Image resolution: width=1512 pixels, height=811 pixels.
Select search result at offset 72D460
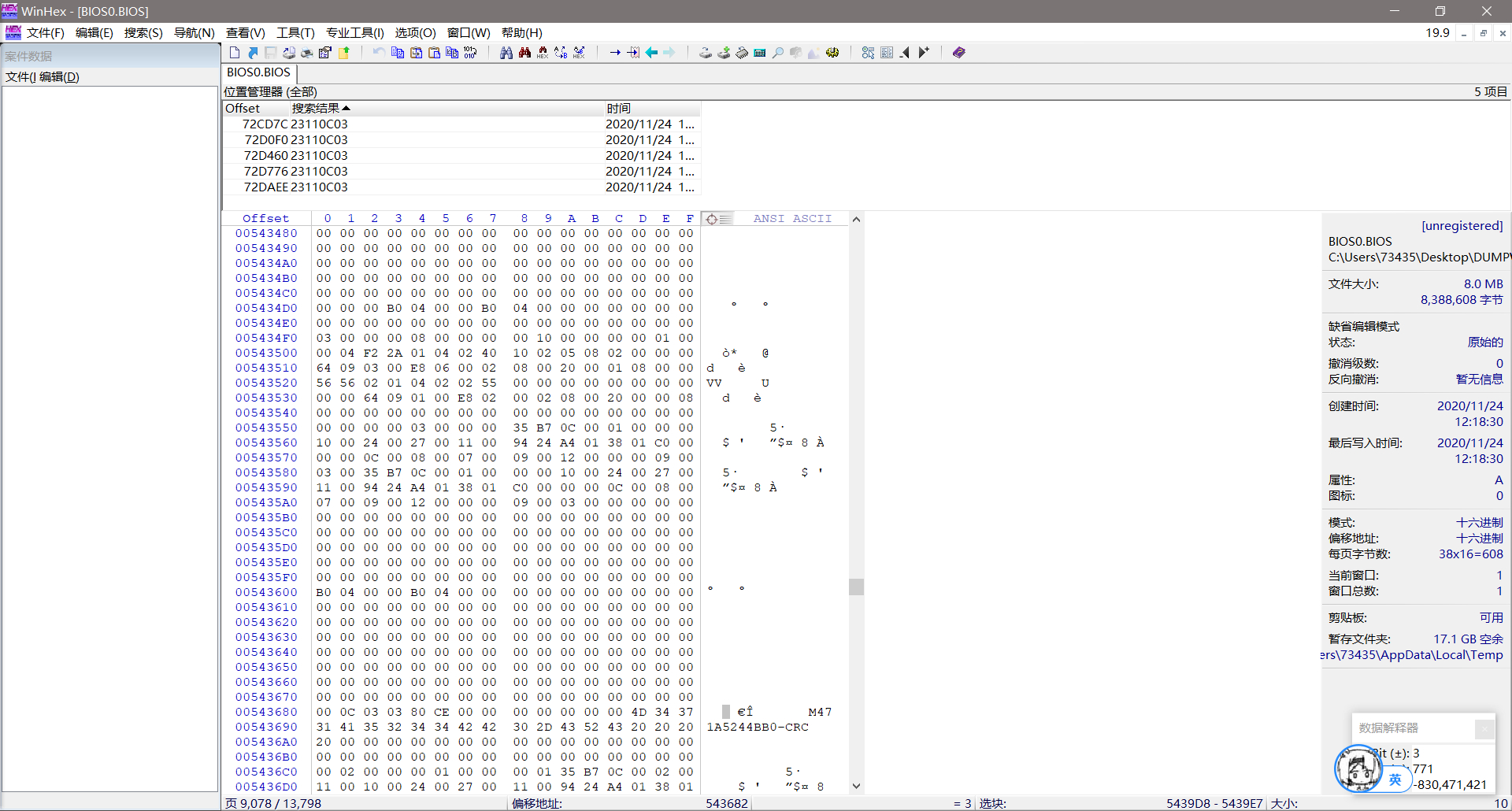tap(461, 156)
